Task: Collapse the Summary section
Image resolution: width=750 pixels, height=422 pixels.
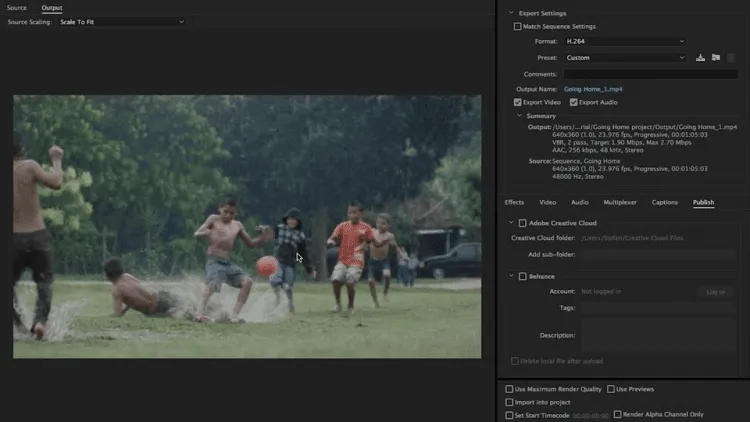Action: tap(518, 116)
